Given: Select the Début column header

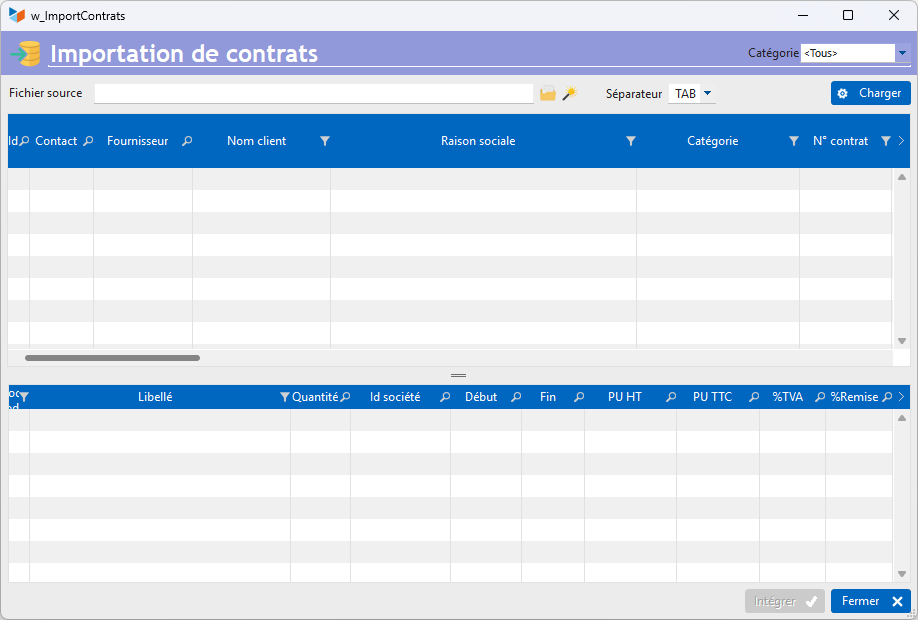Looking at the screenshot, I should (x=481, y=397).
